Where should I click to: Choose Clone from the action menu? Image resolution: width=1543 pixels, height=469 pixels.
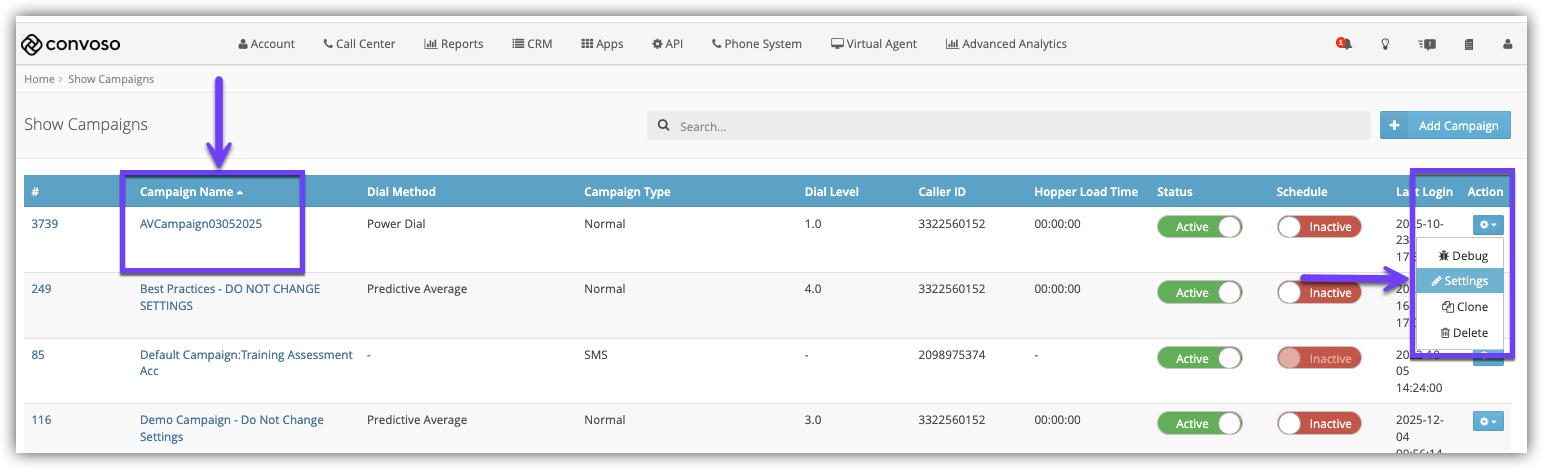click(1465, 307)
